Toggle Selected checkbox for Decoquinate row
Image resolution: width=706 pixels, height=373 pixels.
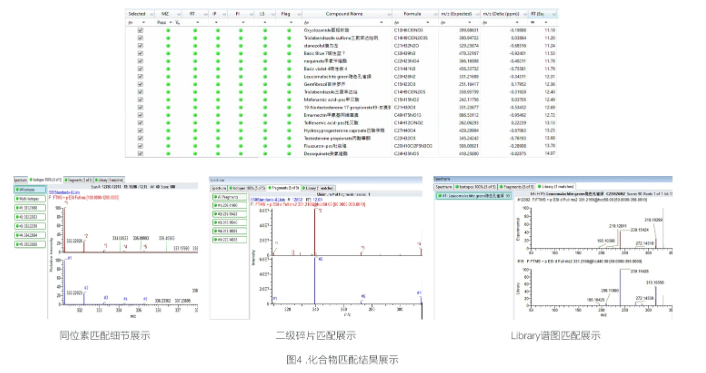pos(140,154)
